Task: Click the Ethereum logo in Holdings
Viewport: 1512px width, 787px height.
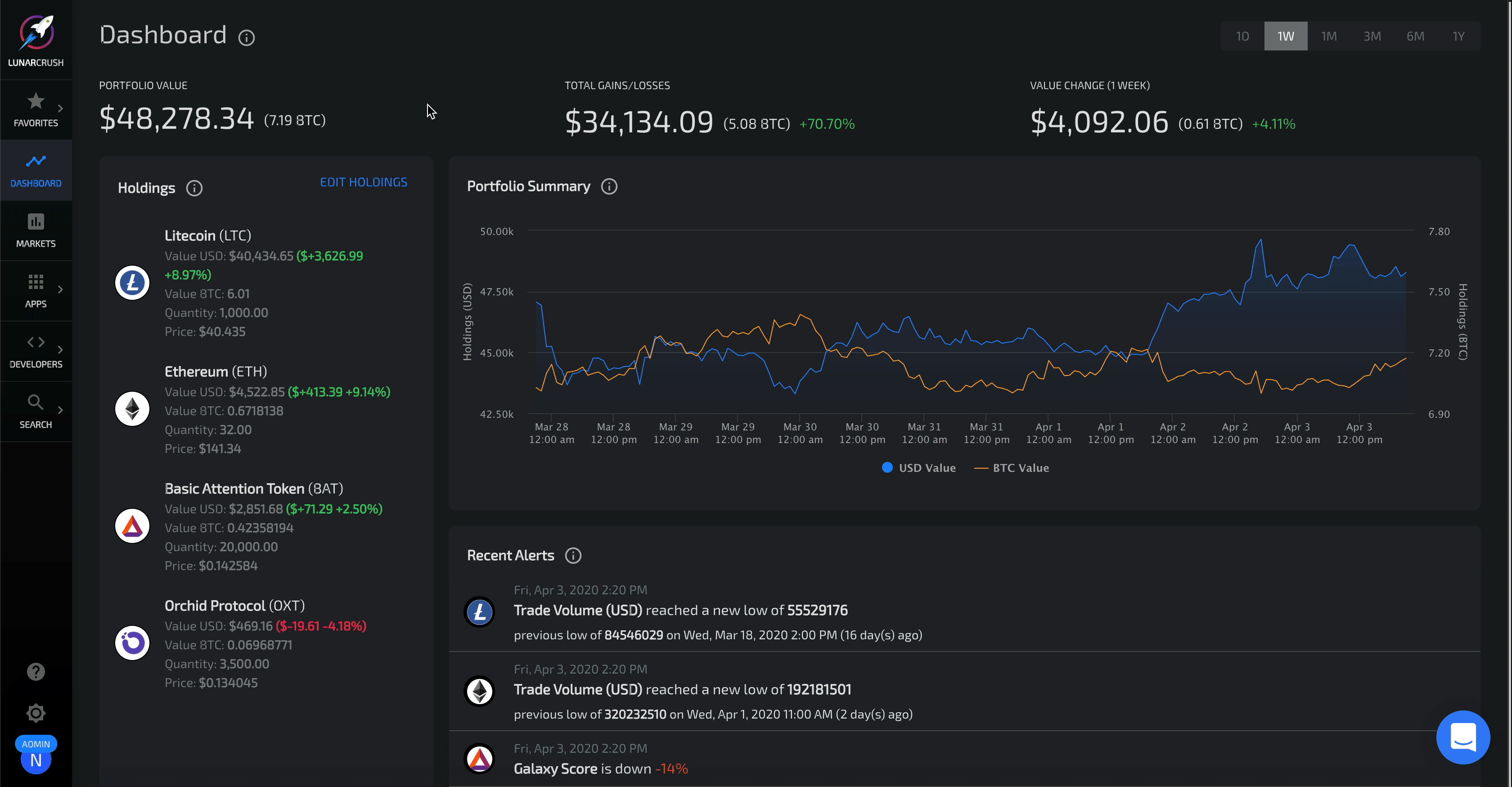Action: tap(132, 409)
